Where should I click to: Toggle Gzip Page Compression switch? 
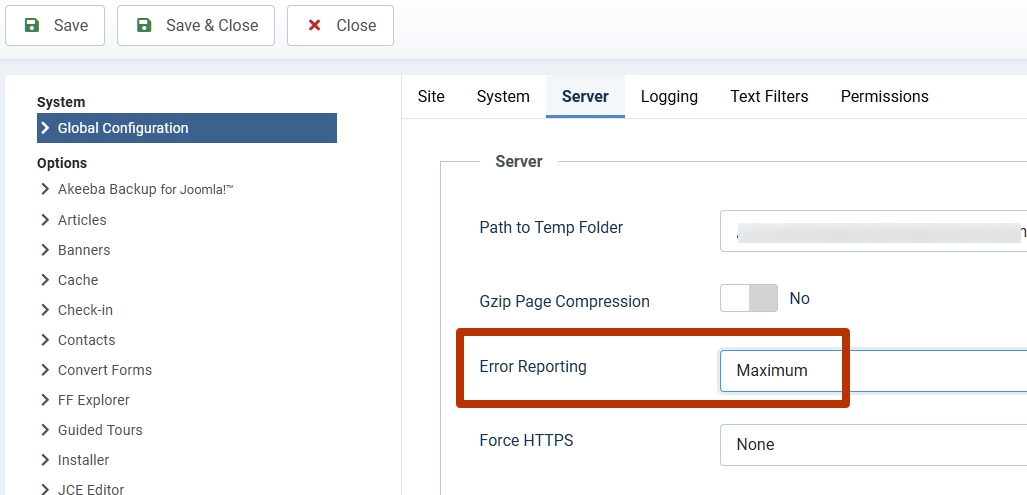[748, 298]
